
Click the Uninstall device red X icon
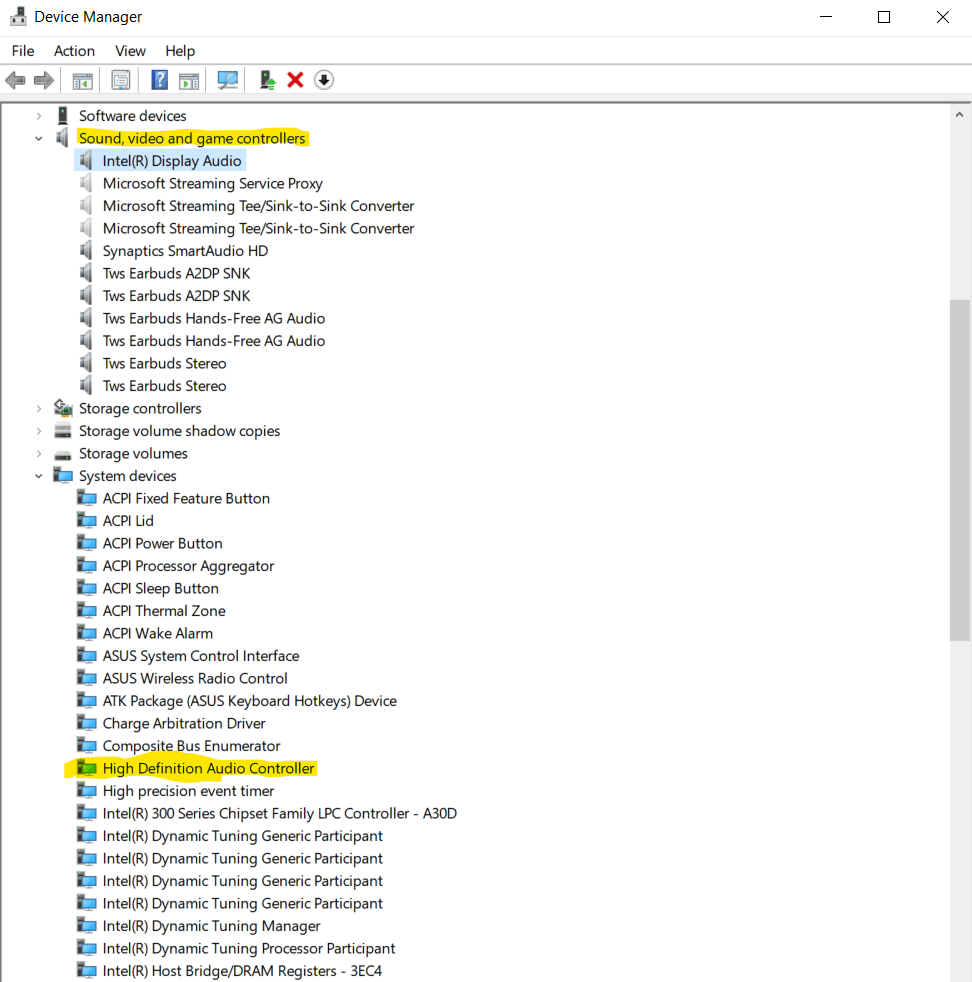click(295, 80)
